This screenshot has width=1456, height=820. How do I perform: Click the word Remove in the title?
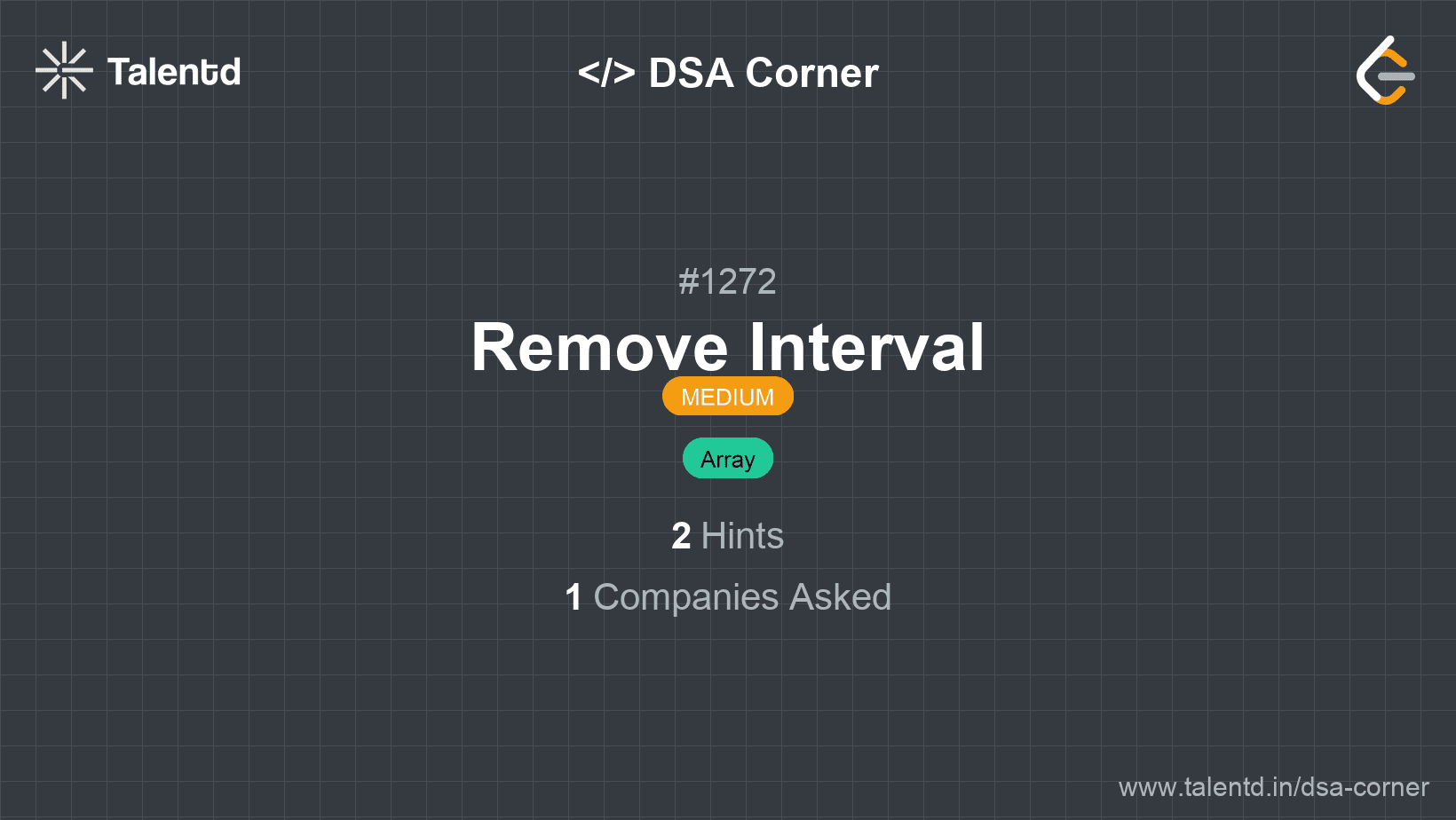click(x=600, y=347)
